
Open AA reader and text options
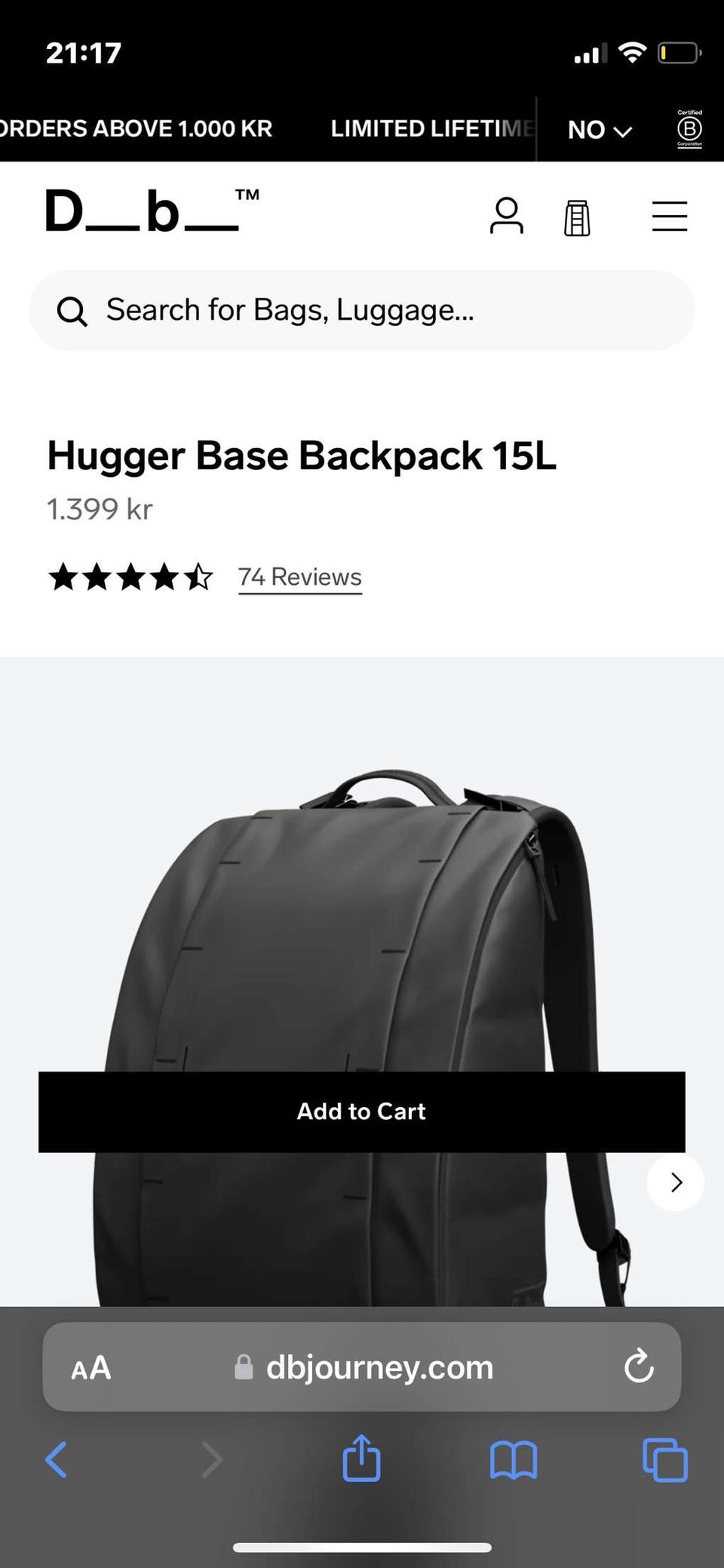coord(91,1367)
